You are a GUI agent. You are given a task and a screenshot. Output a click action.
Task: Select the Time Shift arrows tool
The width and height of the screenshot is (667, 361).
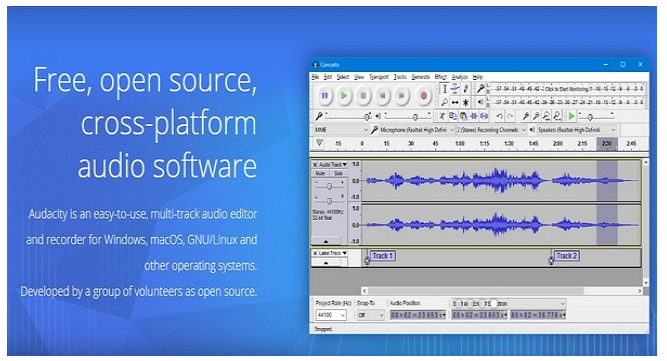[455, 102]
